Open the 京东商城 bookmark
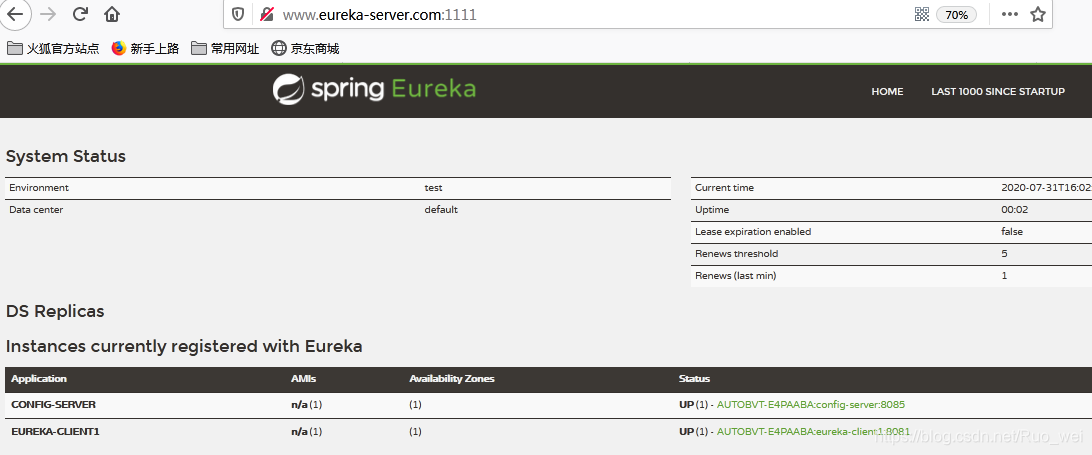This screenshot has width=1092, height=455. 305,48
